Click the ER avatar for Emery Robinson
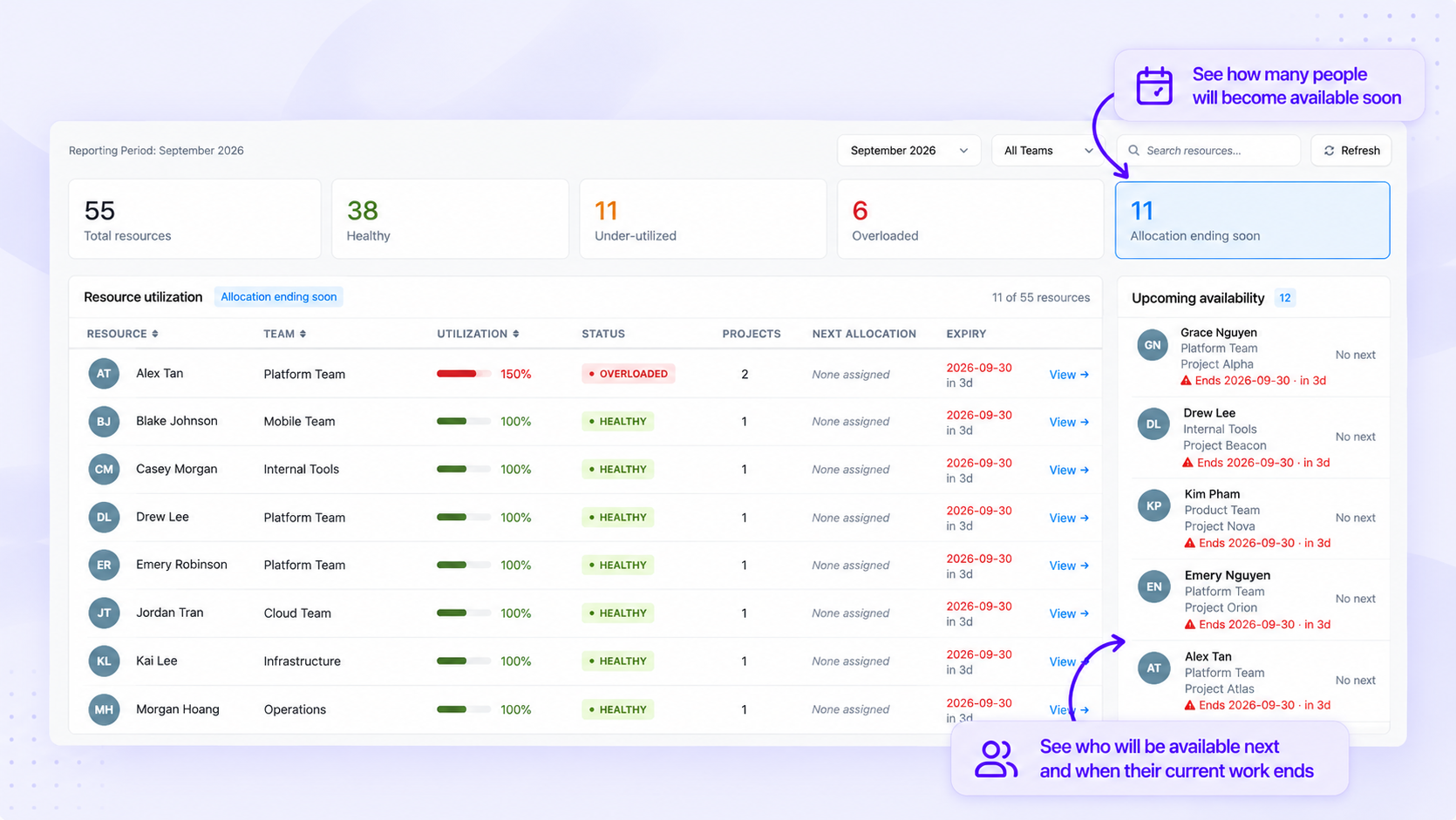The image size is (1456, 820). coord(104,565)
